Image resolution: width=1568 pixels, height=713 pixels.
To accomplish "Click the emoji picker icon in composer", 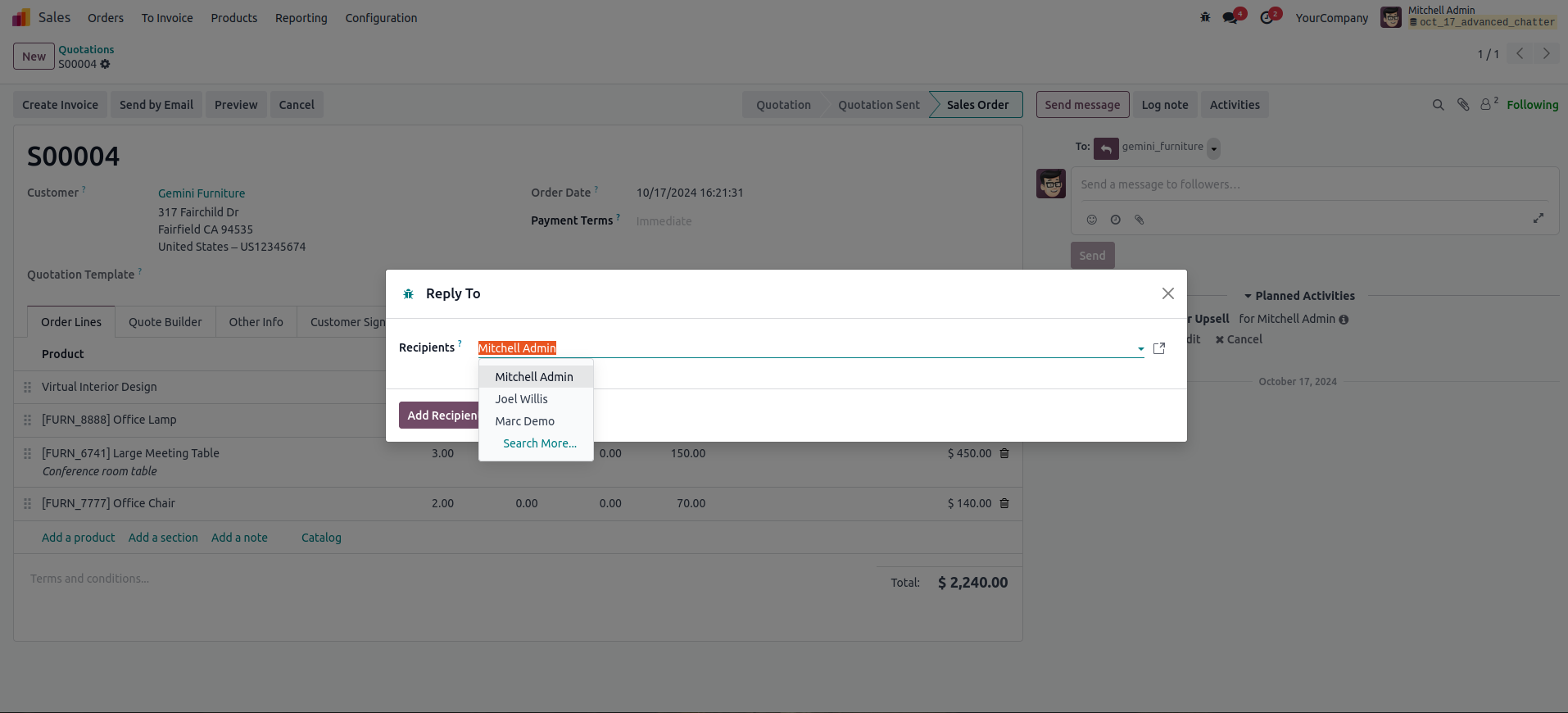I will (x=1091, y=220).
